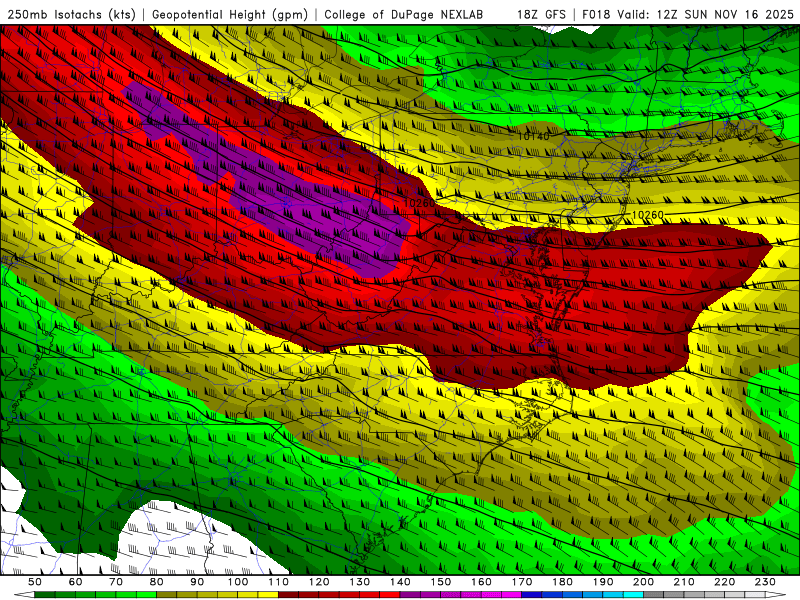Click the "200" color scale value
The height and width of the screenshot is (600, 800).
643,582
